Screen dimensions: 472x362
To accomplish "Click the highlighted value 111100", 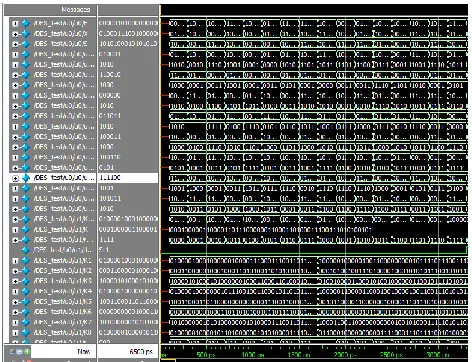I will click(x=110, y=178).
